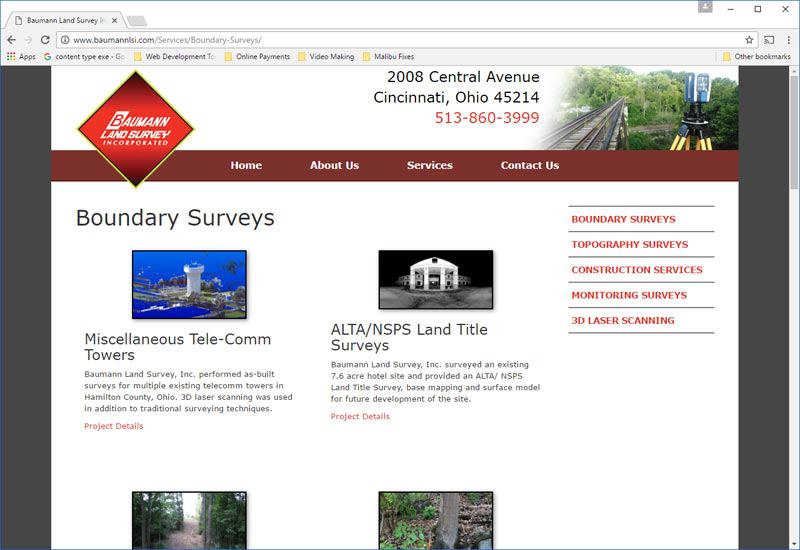The height and width of the screenshot is (550, 800).
Task: Go back using browser back arrow
Action: coord(11,40)
